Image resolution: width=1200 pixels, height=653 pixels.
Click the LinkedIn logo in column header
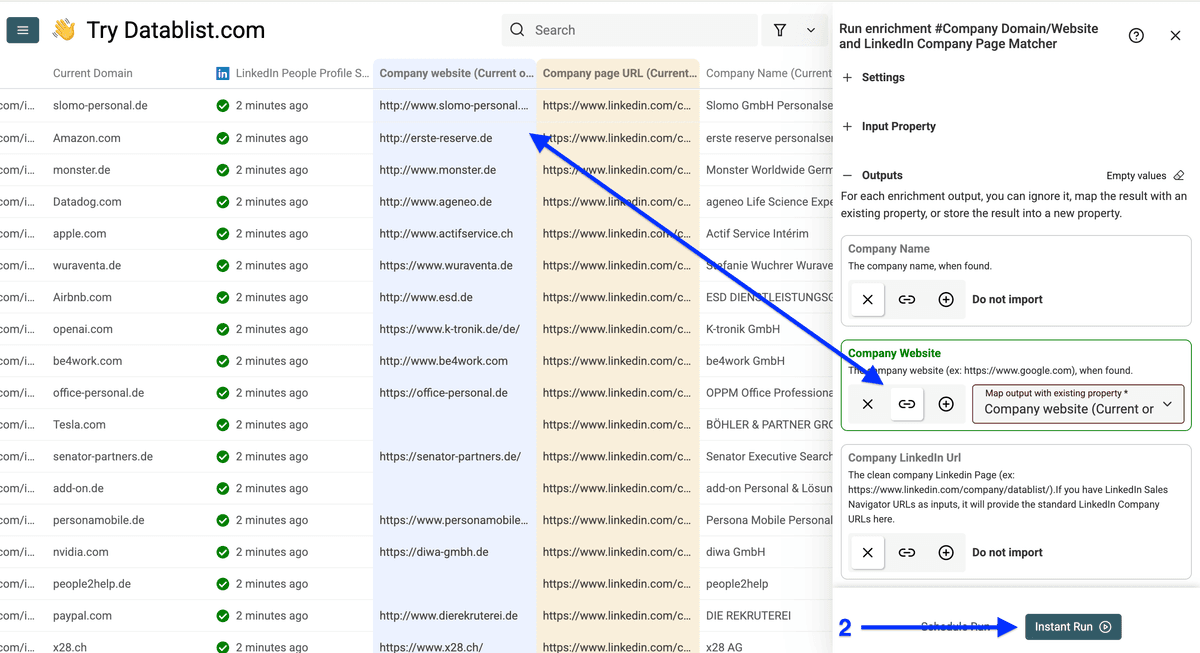pyautogui.click(x=223, y=73)
